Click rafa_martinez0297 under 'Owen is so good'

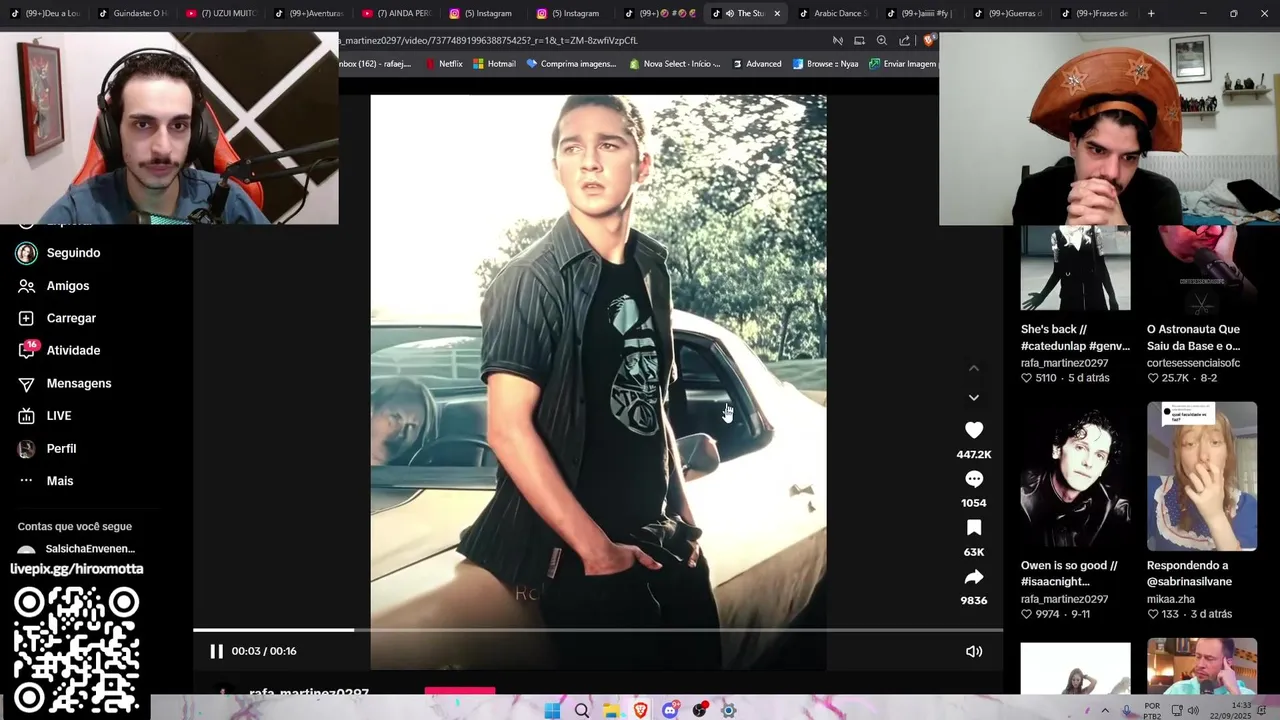pos(1064,599)
